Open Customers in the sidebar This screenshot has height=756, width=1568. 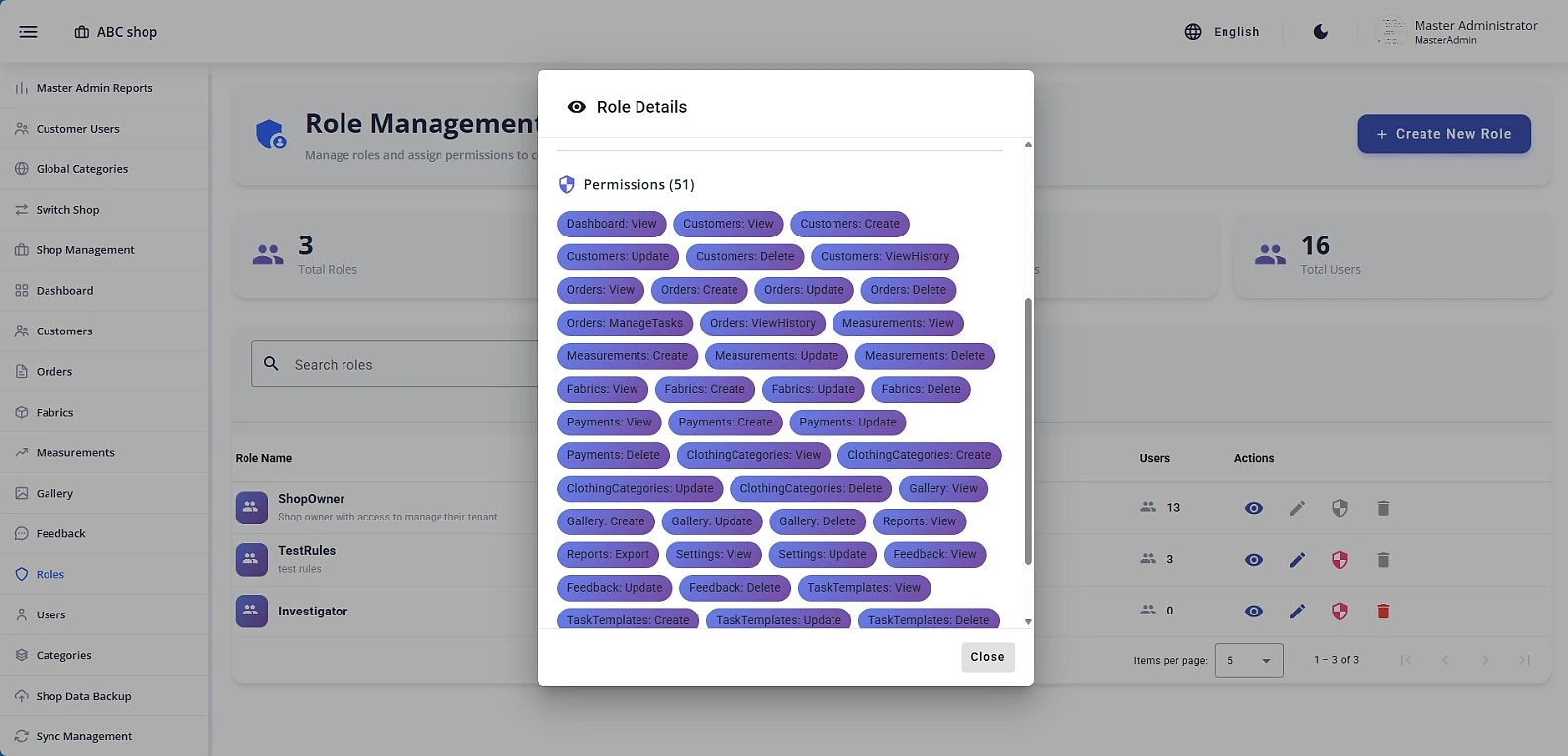click(x=104, y=331)
